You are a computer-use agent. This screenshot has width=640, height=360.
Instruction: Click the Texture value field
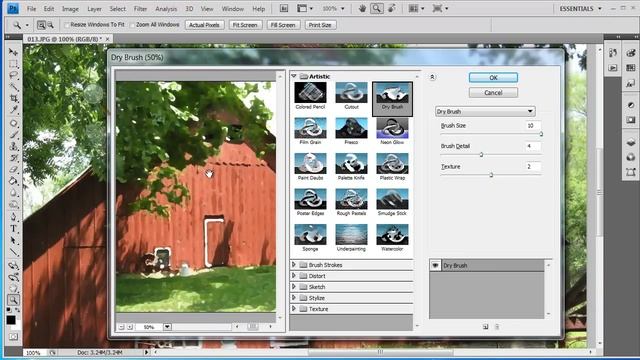(533, 167)
